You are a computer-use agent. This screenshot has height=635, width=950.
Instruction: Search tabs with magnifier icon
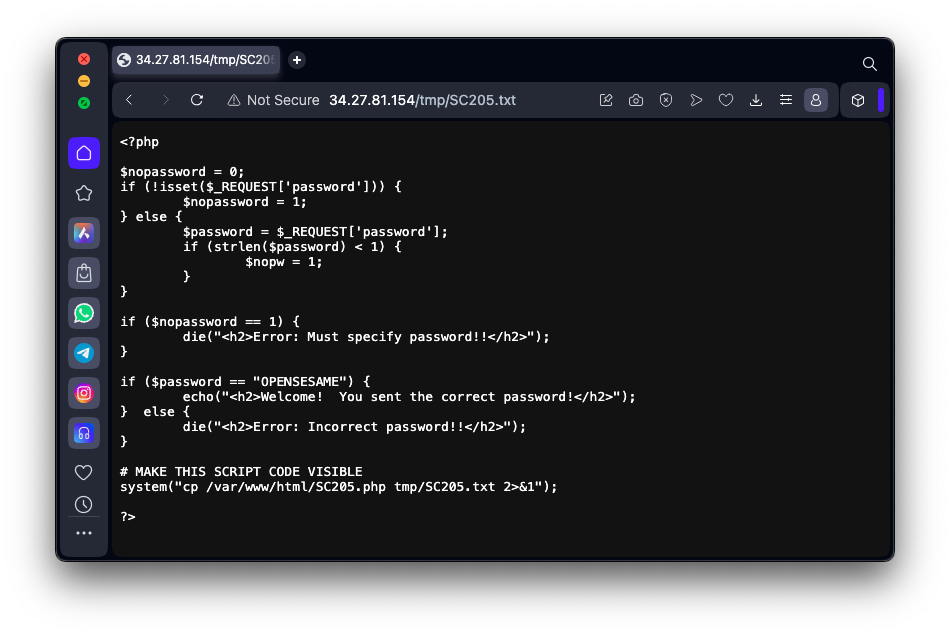(x=869, y=64)
